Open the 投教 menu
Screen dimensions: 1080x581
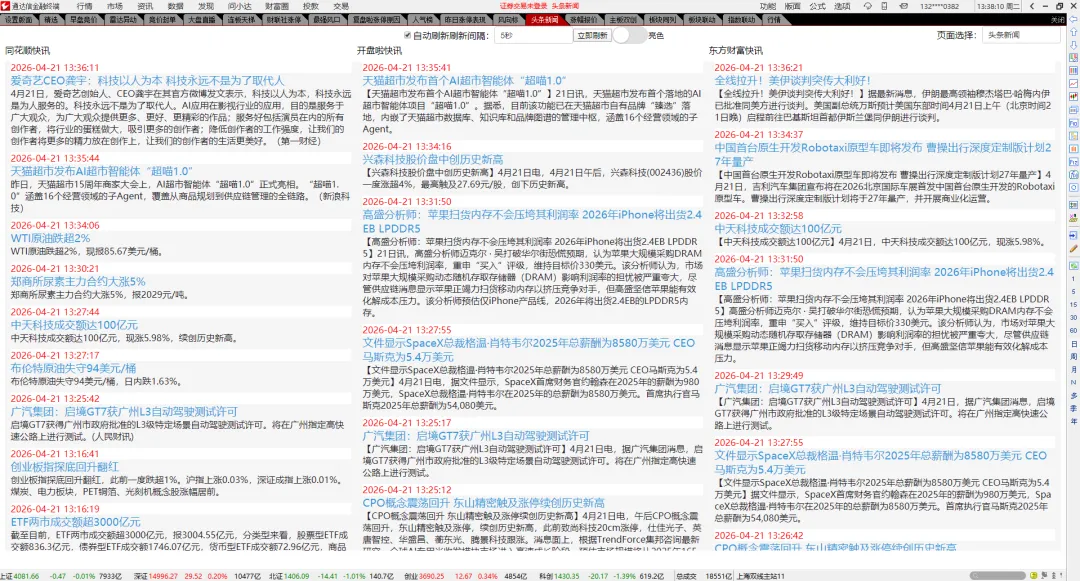click(311, 6)
